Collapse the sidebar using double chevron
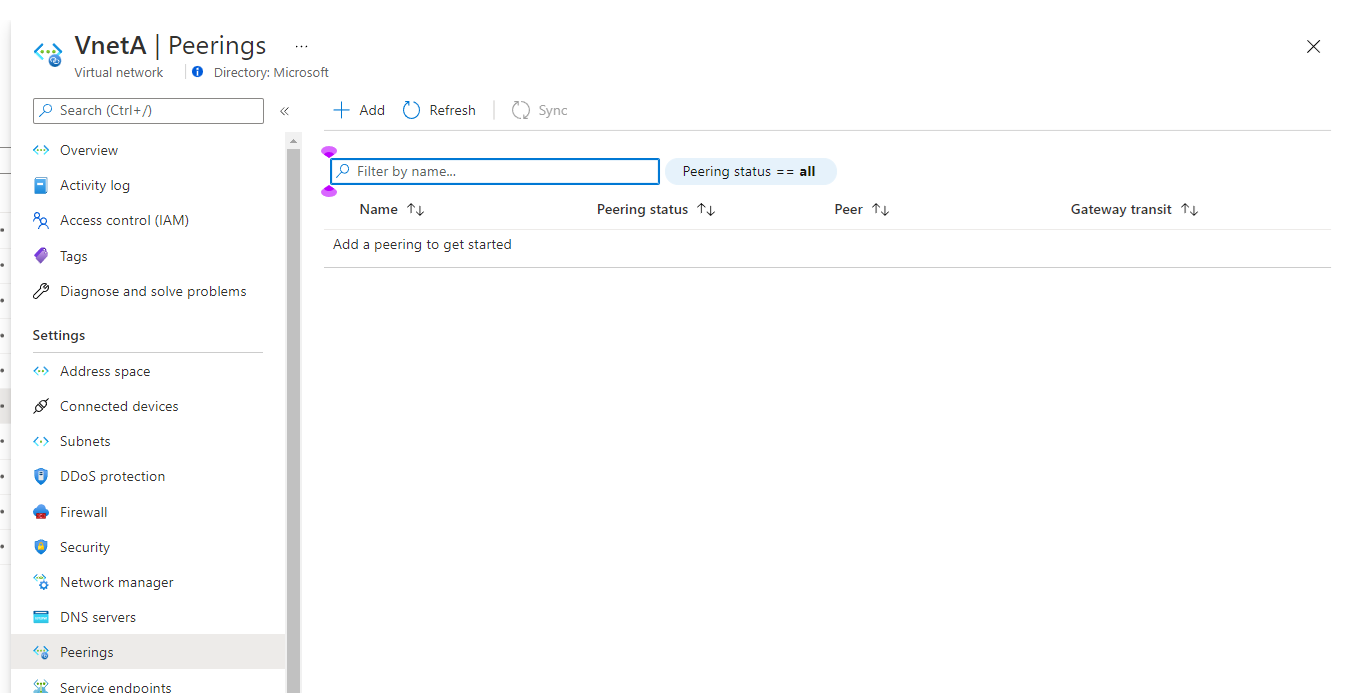The image size is (1347, 693). tap(285, 111)
